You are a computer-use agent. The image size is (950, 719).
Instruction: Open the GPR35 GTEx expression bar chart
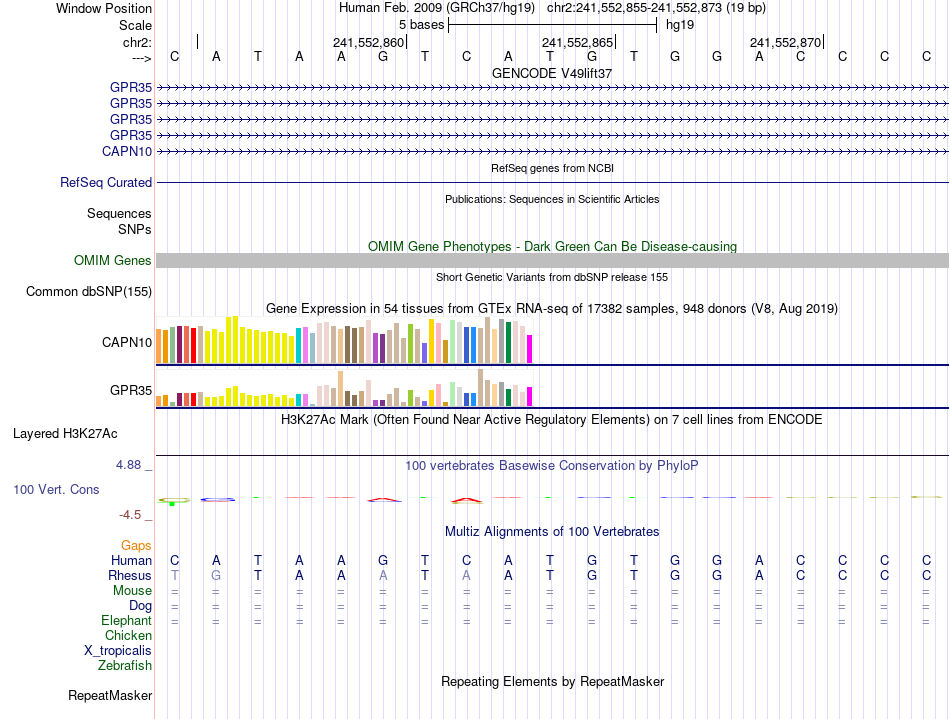click(344, 388)
